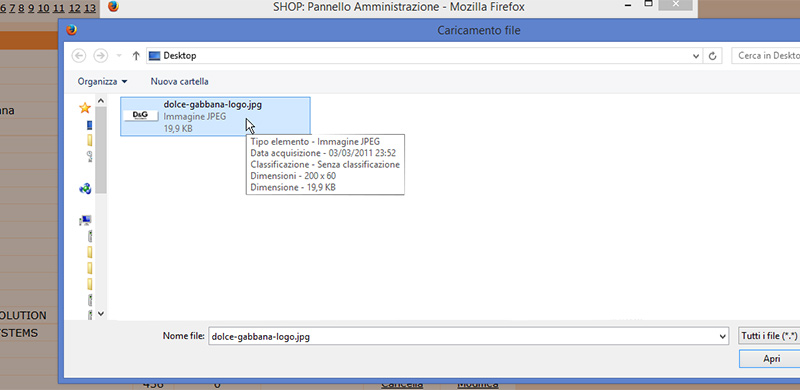
Task: Open page 9 link on the background page
Action: [x=31, y=8]
